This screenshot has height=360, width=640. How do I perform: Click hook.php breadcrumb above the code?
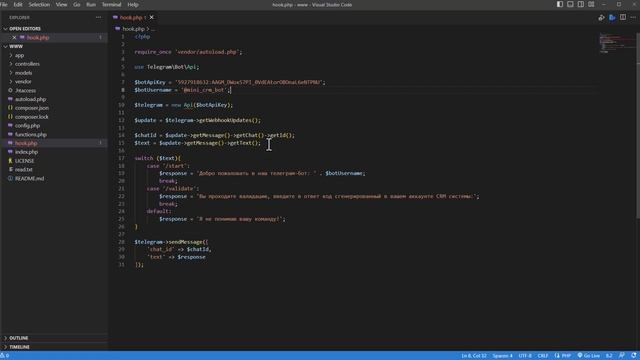(x=133, y=29)
